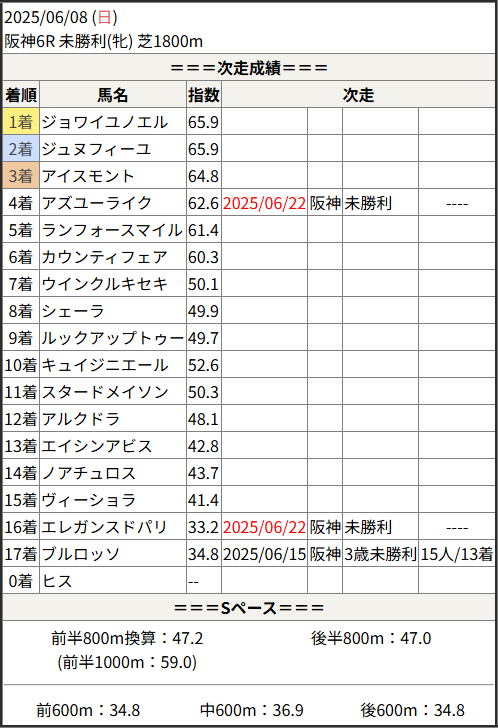Select horse name ジョワイユノエル
The image size is (498, 728).
pos(105,122)
